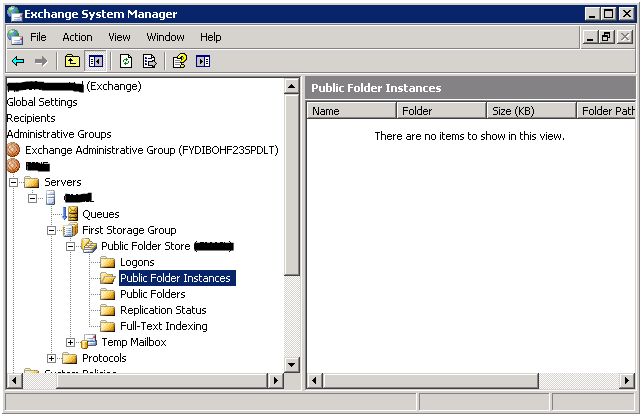Click the Back arrow toolbar icon

click(x=18, y=61)
